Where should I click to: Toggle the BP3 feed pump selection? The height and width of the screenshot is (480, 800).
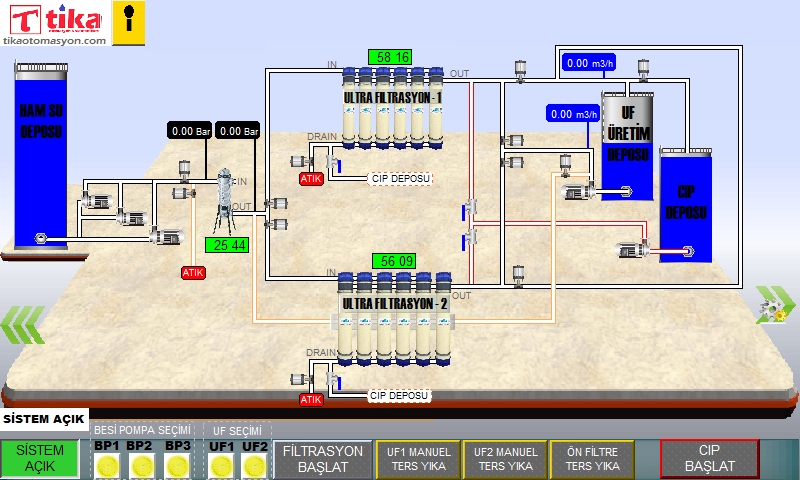coord(177,465)
